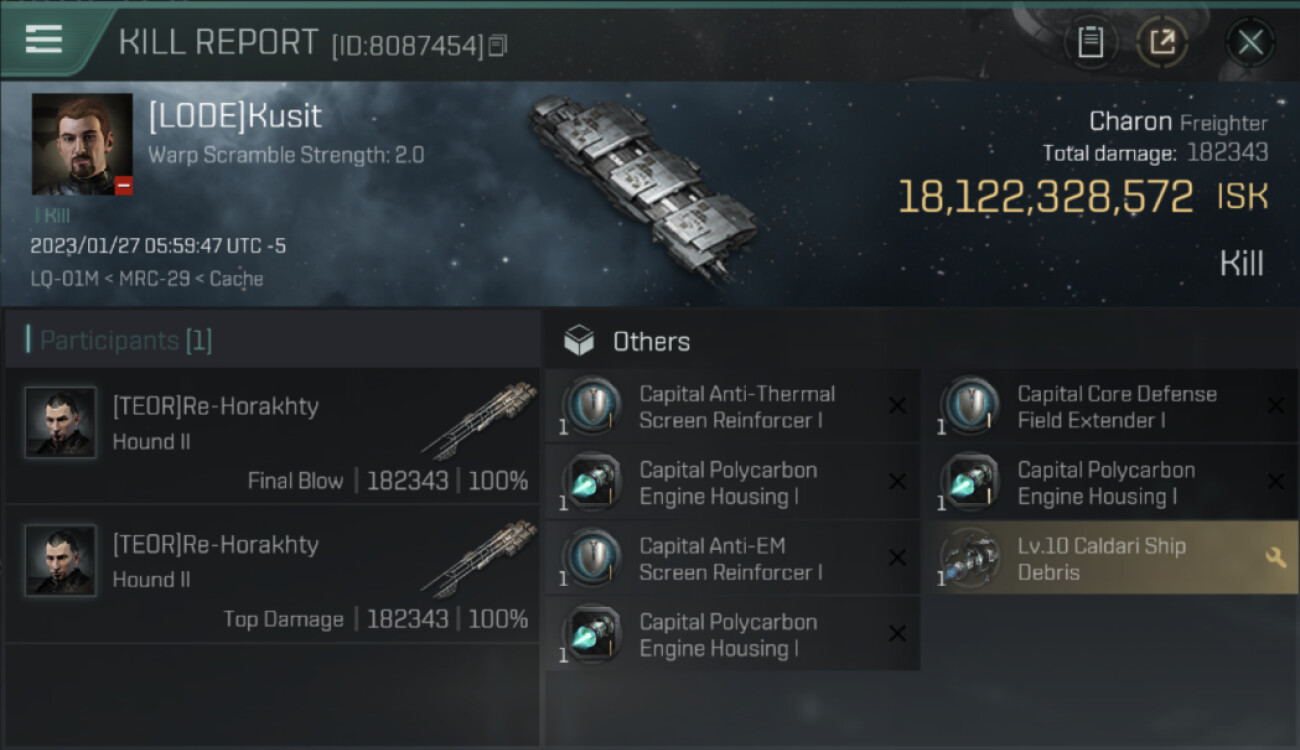This screenshot has height=750, width=1300.
Task: Click the LQ-01M system location link
Action: pyautogui.click(x=64, y=279)
